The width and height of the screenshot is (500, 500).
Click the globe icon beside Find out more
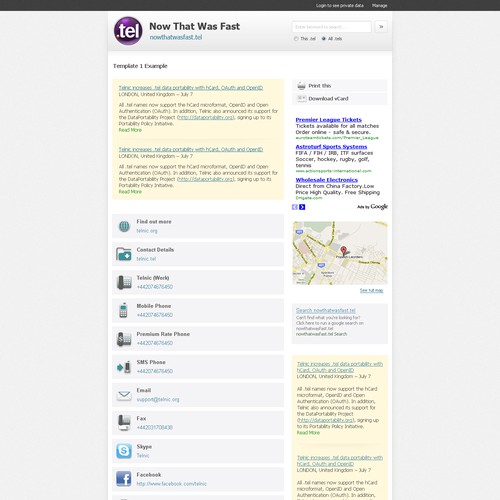(x=124, y=226)
